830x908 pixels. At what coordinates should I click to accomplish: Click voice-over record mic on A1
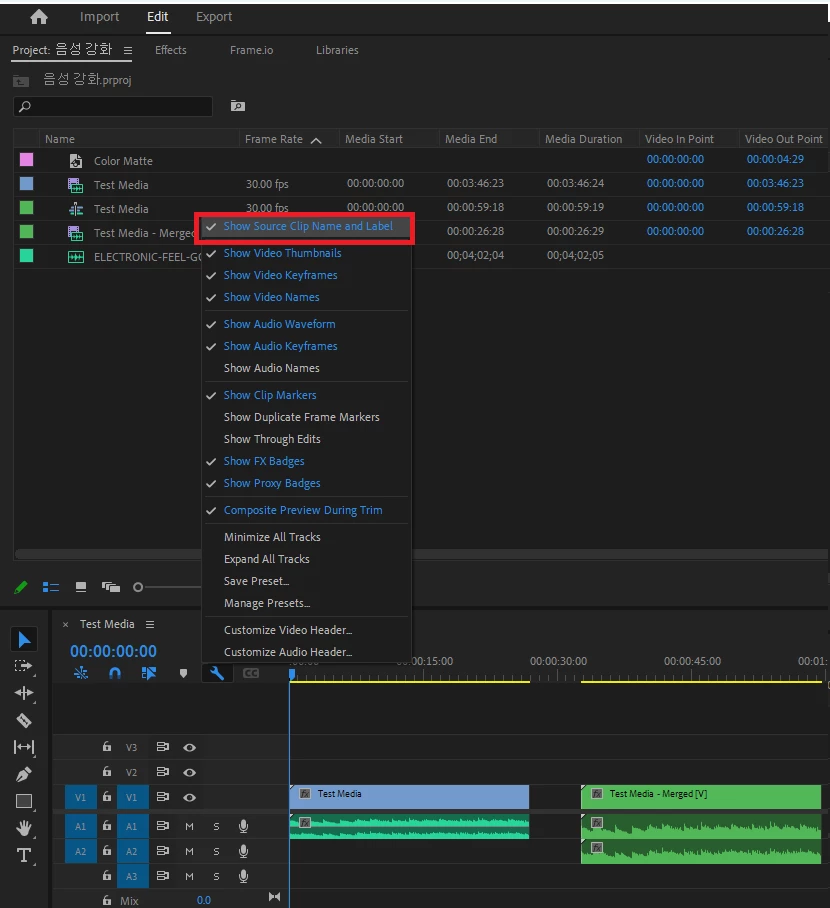[x=244, y=826]
